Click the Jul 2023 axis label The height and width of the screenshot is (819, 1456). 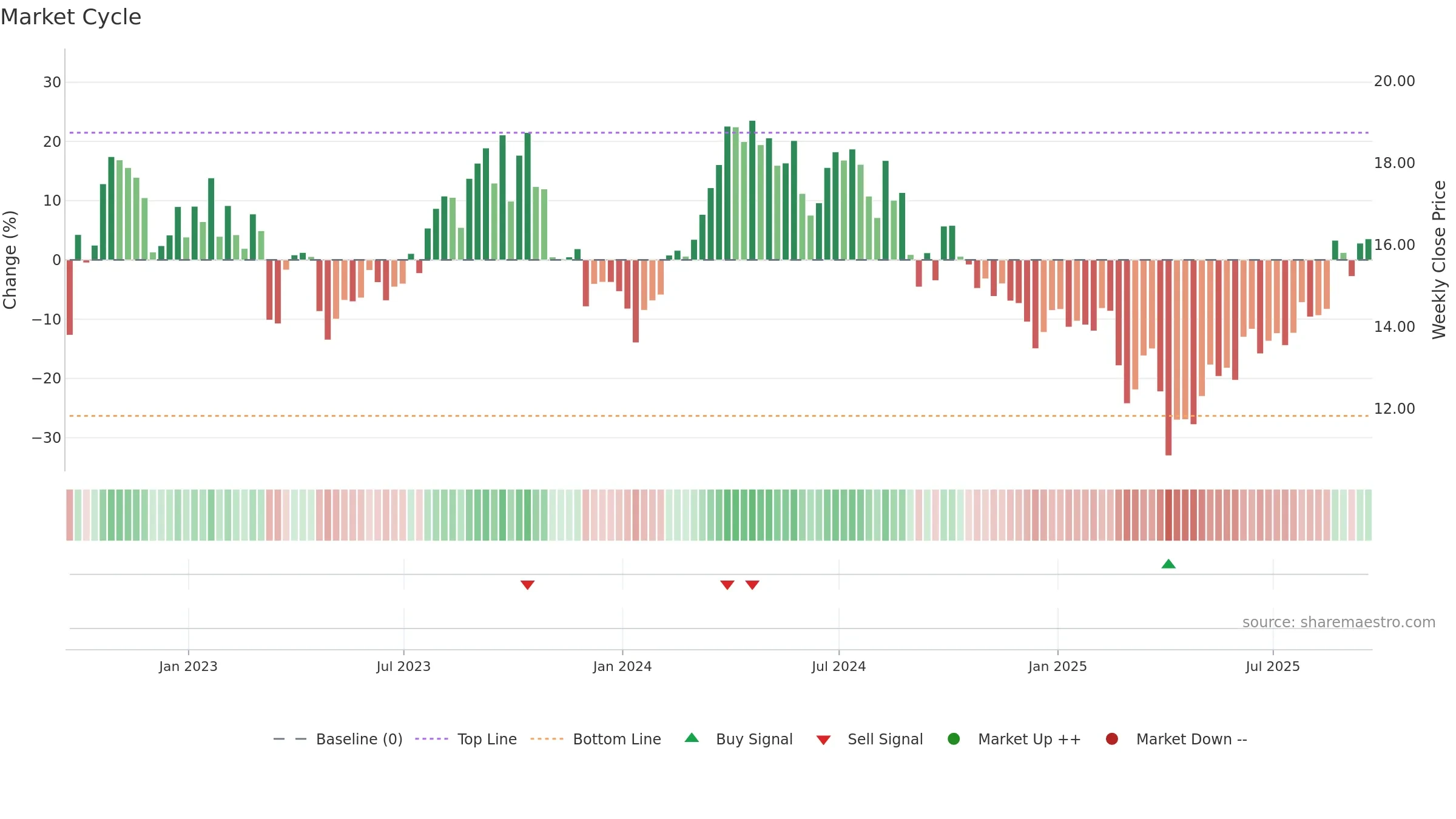403,667
